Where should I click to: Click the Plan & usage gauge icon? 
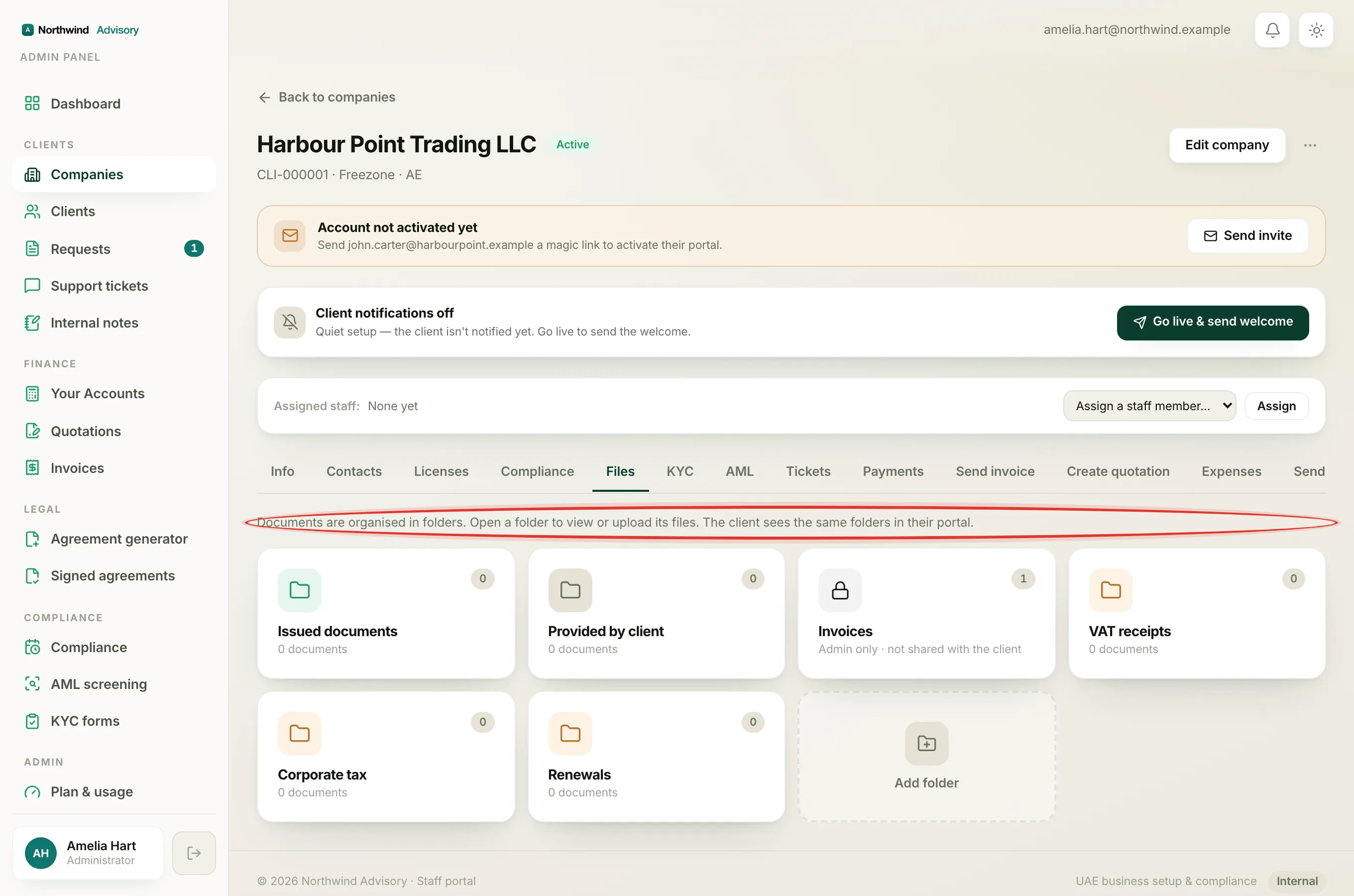32,792
